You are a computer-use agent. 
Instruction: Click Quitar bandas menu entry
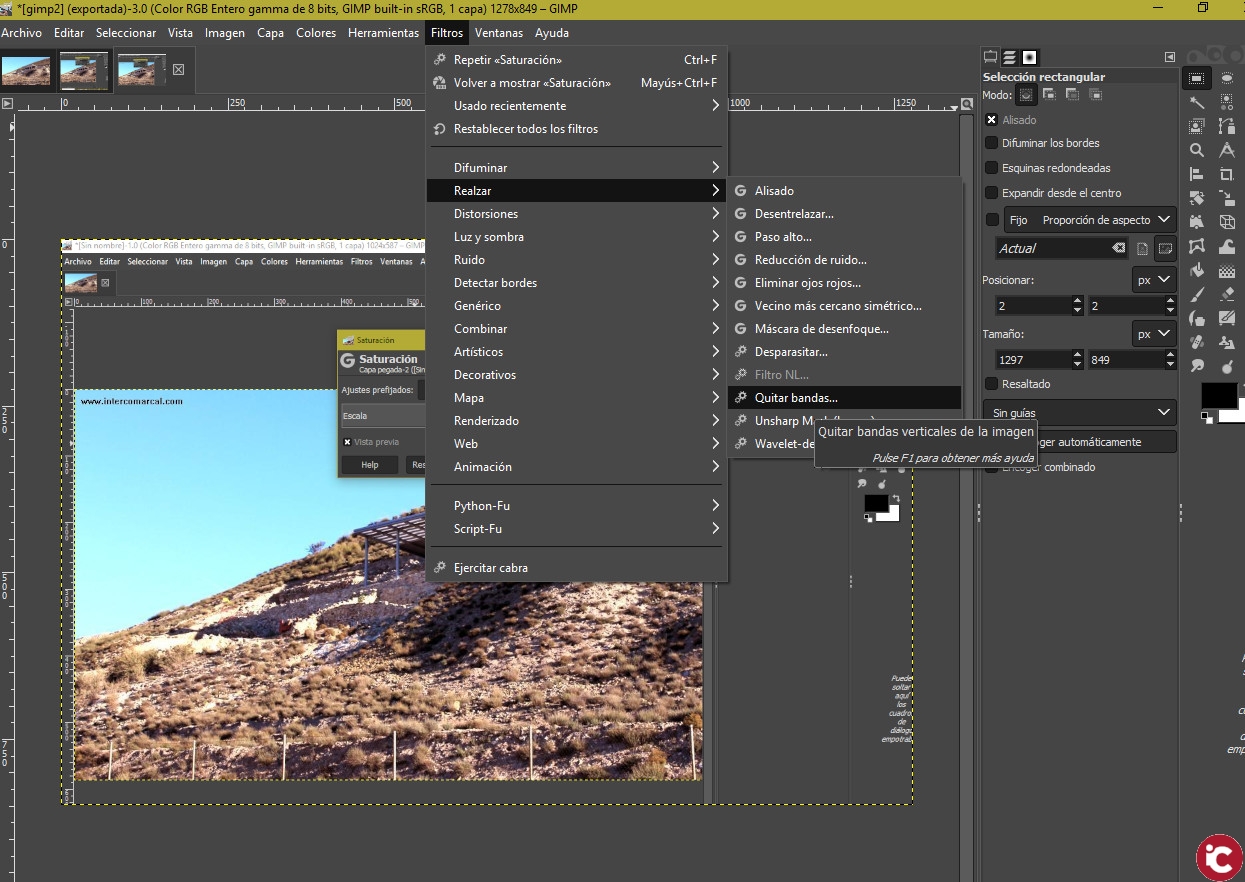[796, 398]
